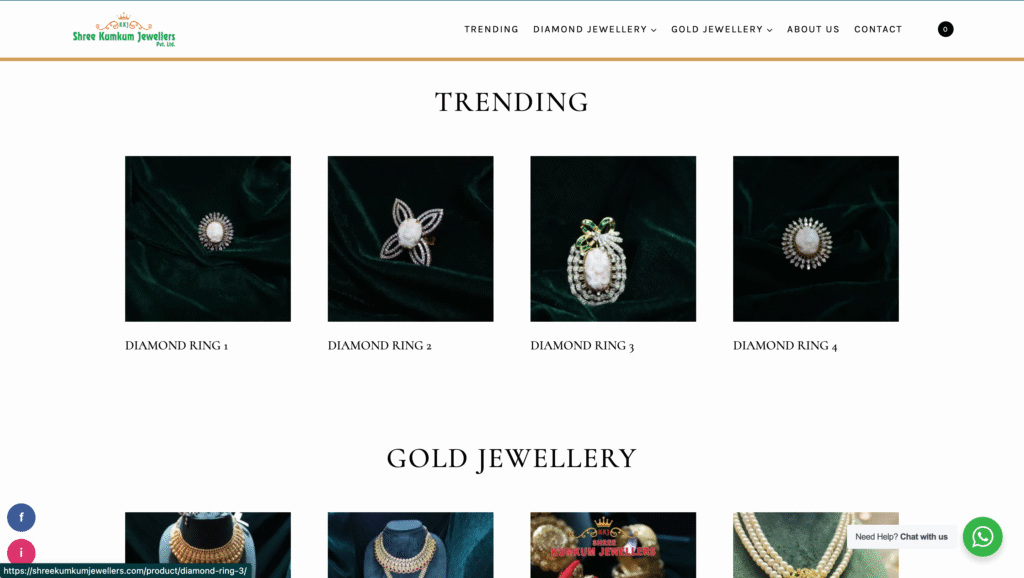This screenshot has height=578, width=1024.
Task: Select the Diamond Ring 4 product image
Action: 816,238
